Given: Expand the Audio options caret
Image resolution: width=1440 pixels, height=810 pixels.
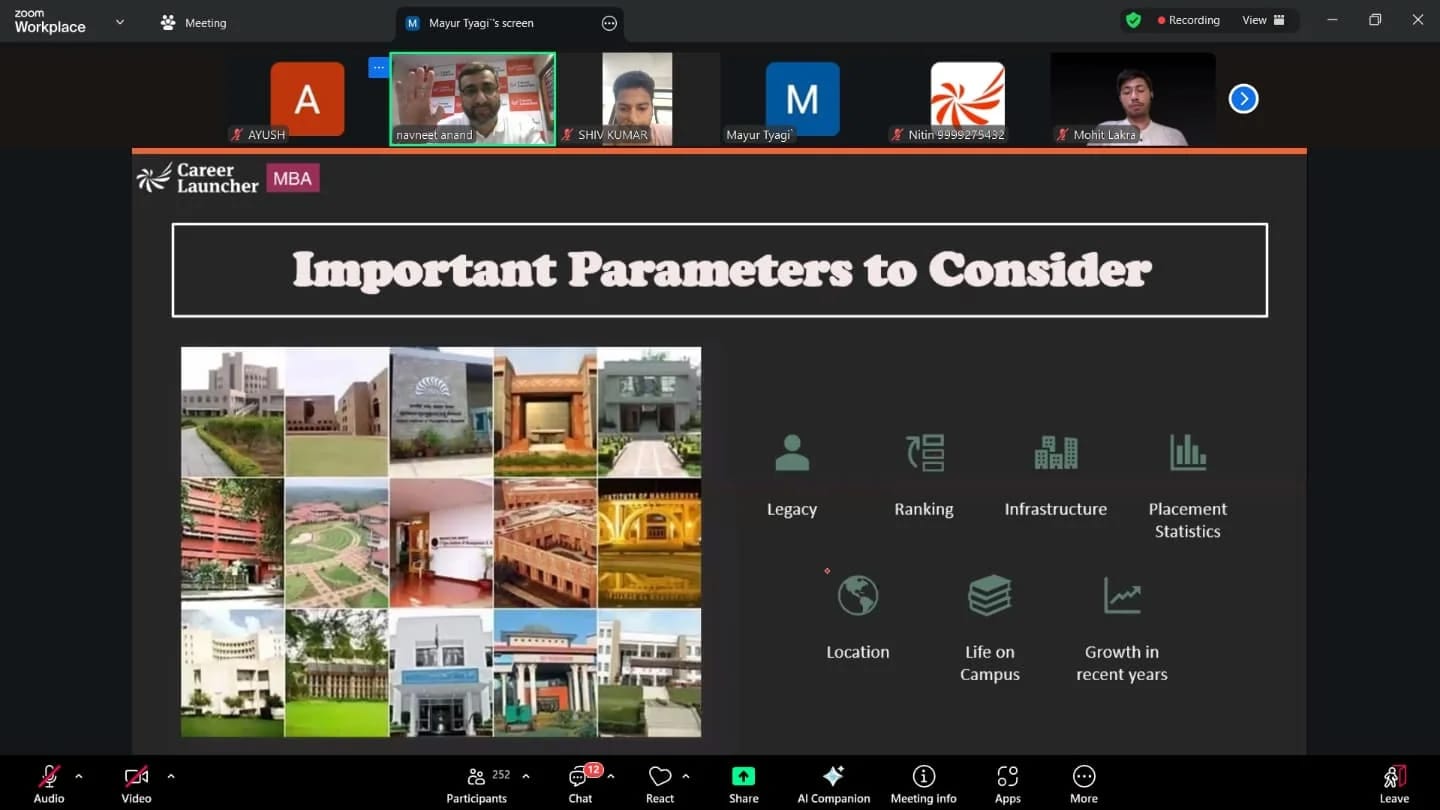Looking at the screenshot, I should tap(79, 776).
